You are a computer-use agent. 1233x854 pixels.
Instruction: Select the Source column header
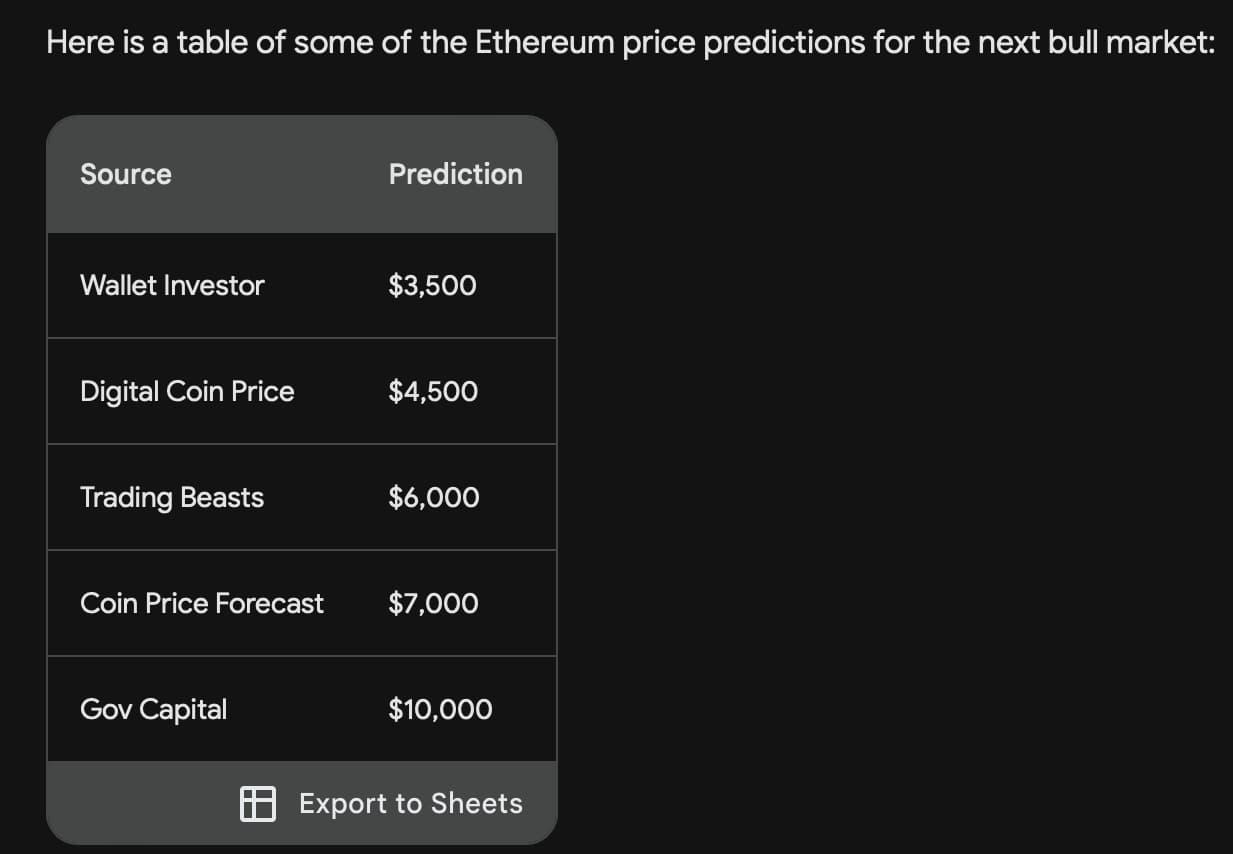[125, 173]
